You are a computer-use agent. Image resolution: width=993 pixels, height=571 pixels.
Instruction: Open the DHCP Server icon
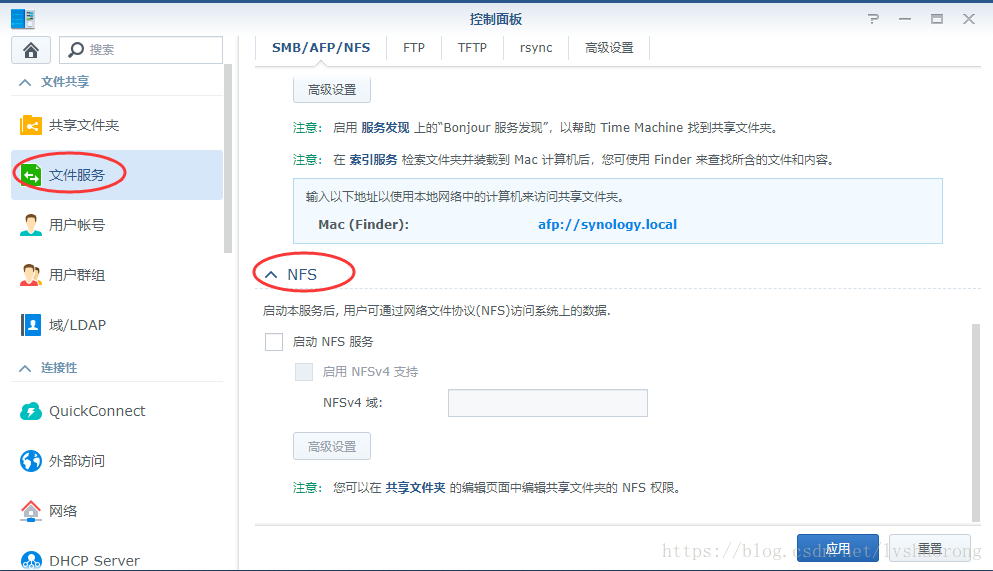point(30,560)
